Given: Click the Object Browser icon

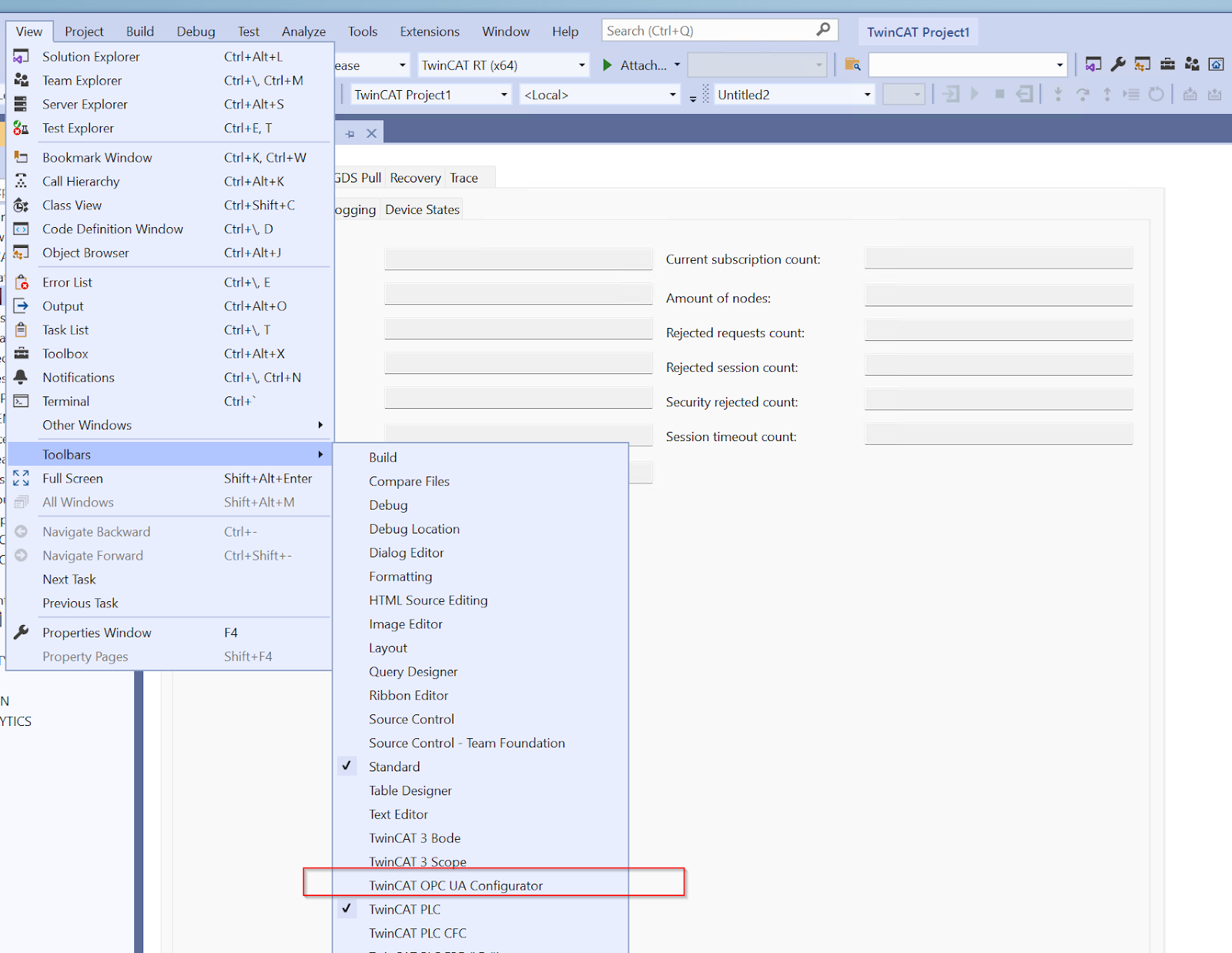Looking at the screenshot, I should pyautogui.click(x=22, y=252).
